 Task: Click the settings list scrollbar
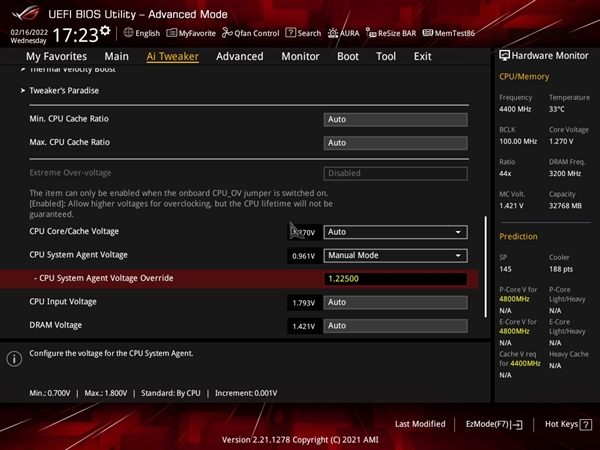pos(486,266)
